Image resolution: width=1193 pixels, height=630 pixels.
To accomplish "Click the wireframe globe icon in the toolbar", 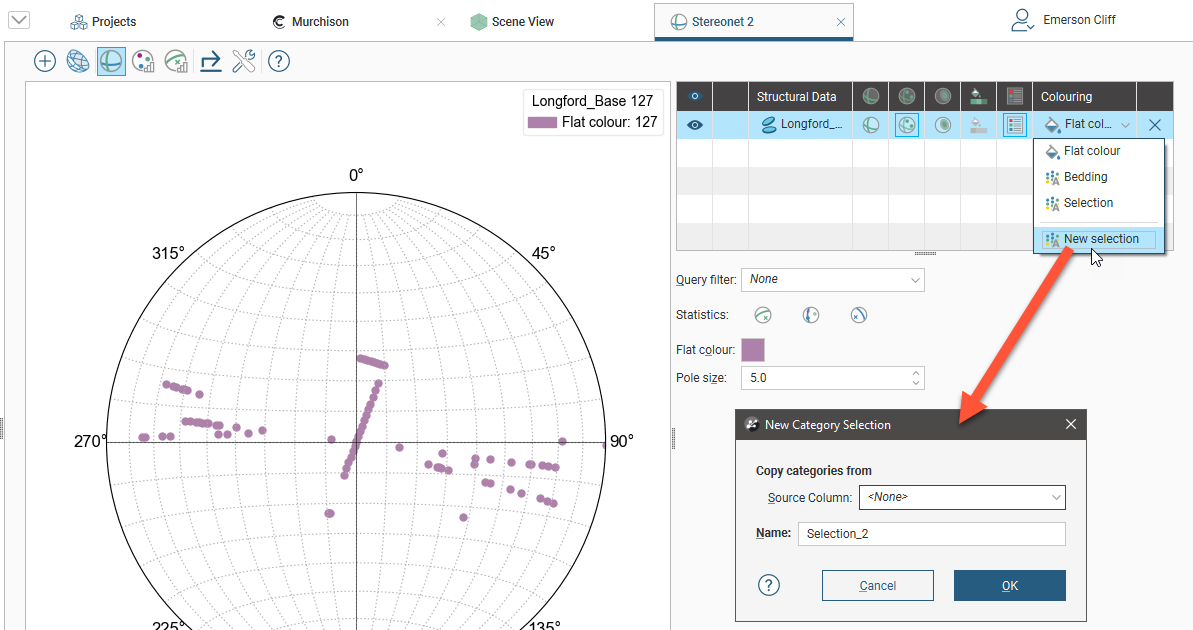I will (x=78, y=62).
